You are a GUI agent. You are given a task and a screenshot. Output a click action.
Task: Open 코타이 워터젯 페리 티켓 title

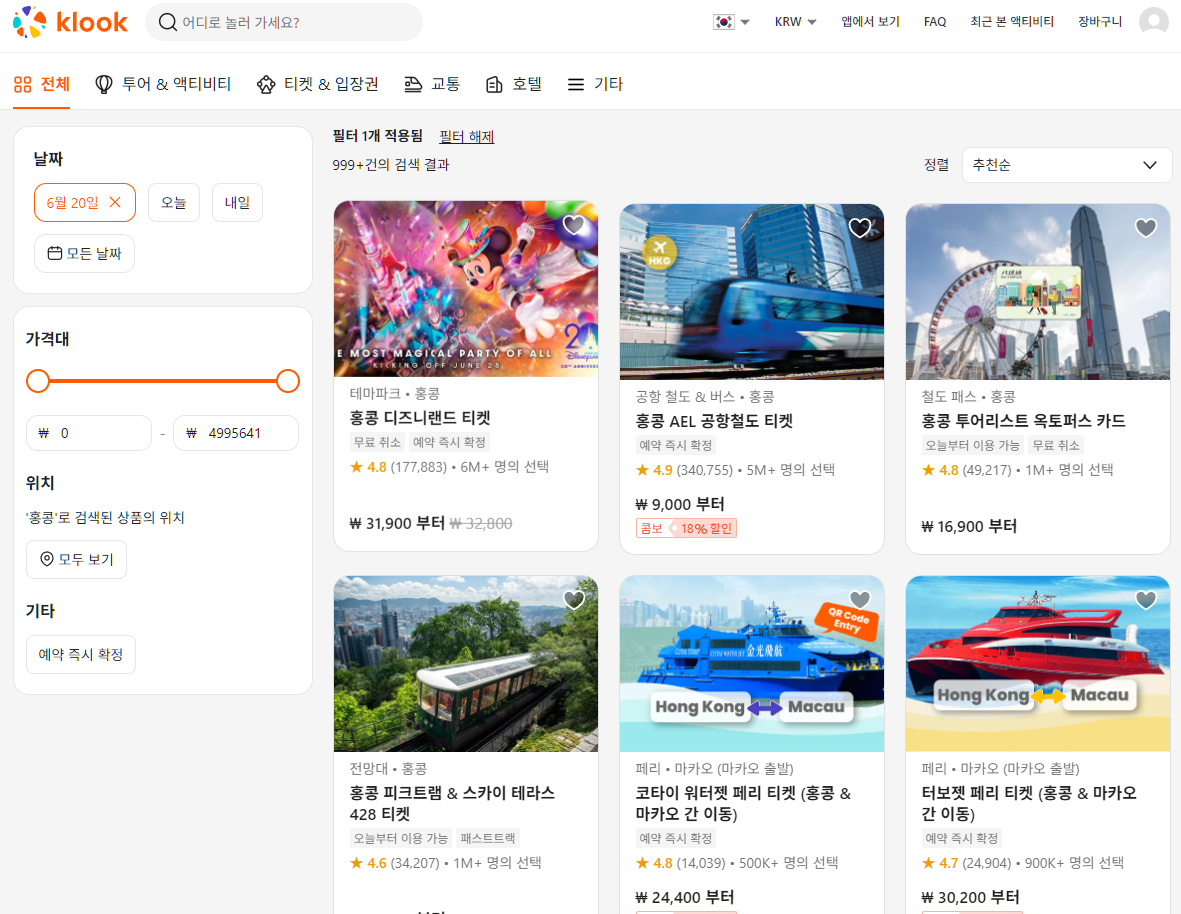[x=743, y=803]
